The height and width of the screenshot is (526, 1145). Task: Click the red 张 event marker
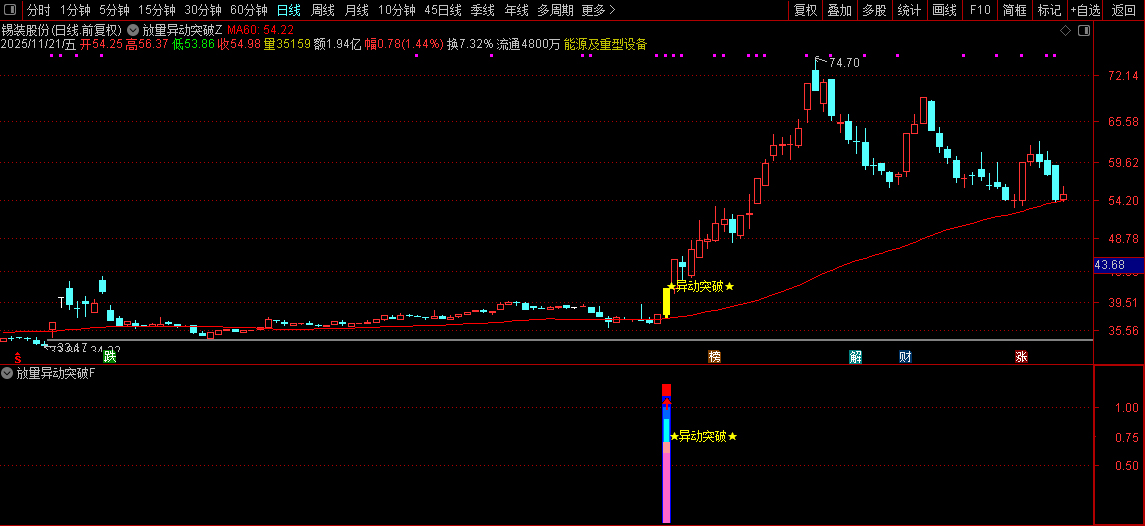pyautogui.click(x=1021, y=357)
